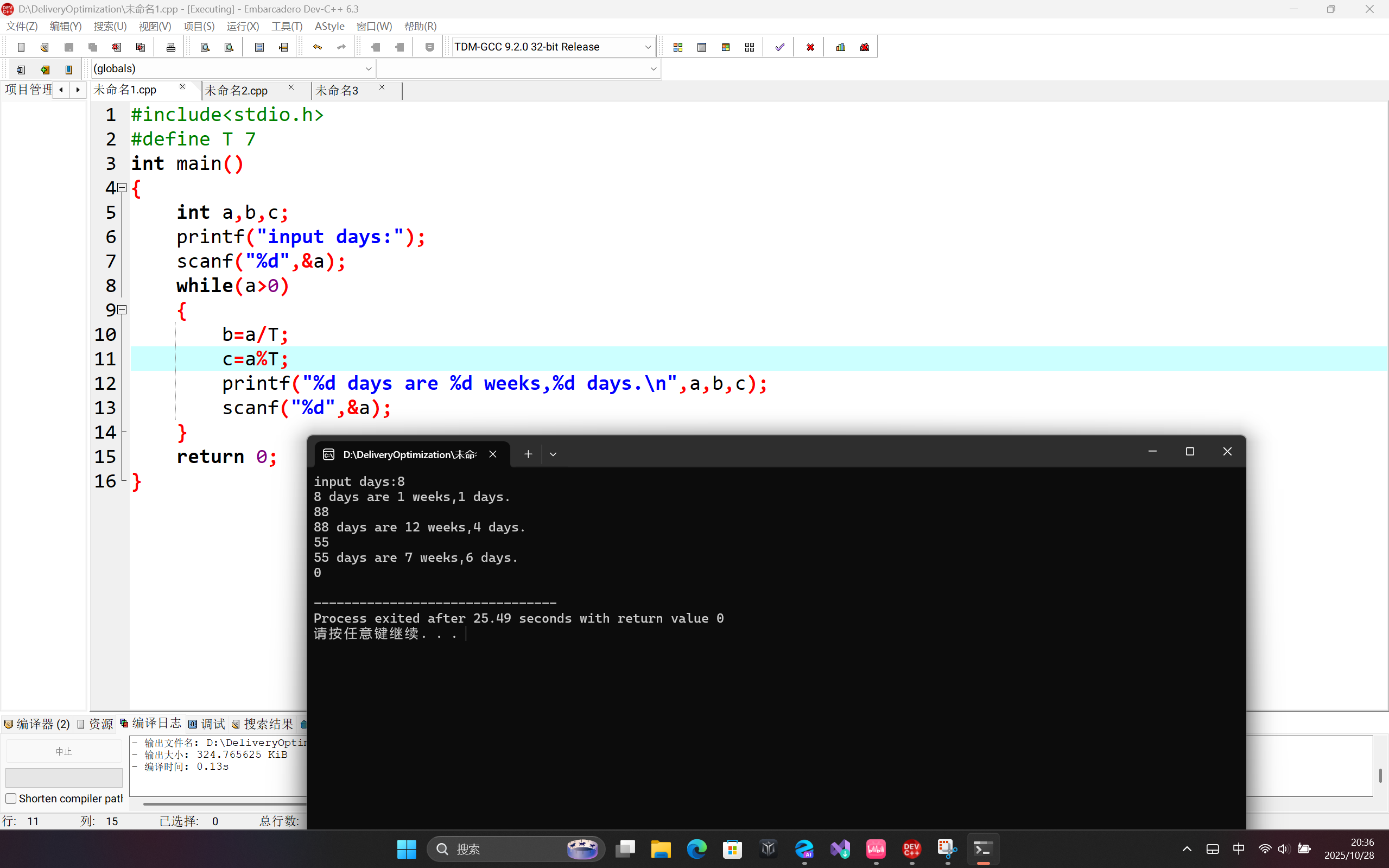This screenshot has width=1389, height=868.
Task: Expand the (globals) scope dropdown
Action: (x=368, y=69)
